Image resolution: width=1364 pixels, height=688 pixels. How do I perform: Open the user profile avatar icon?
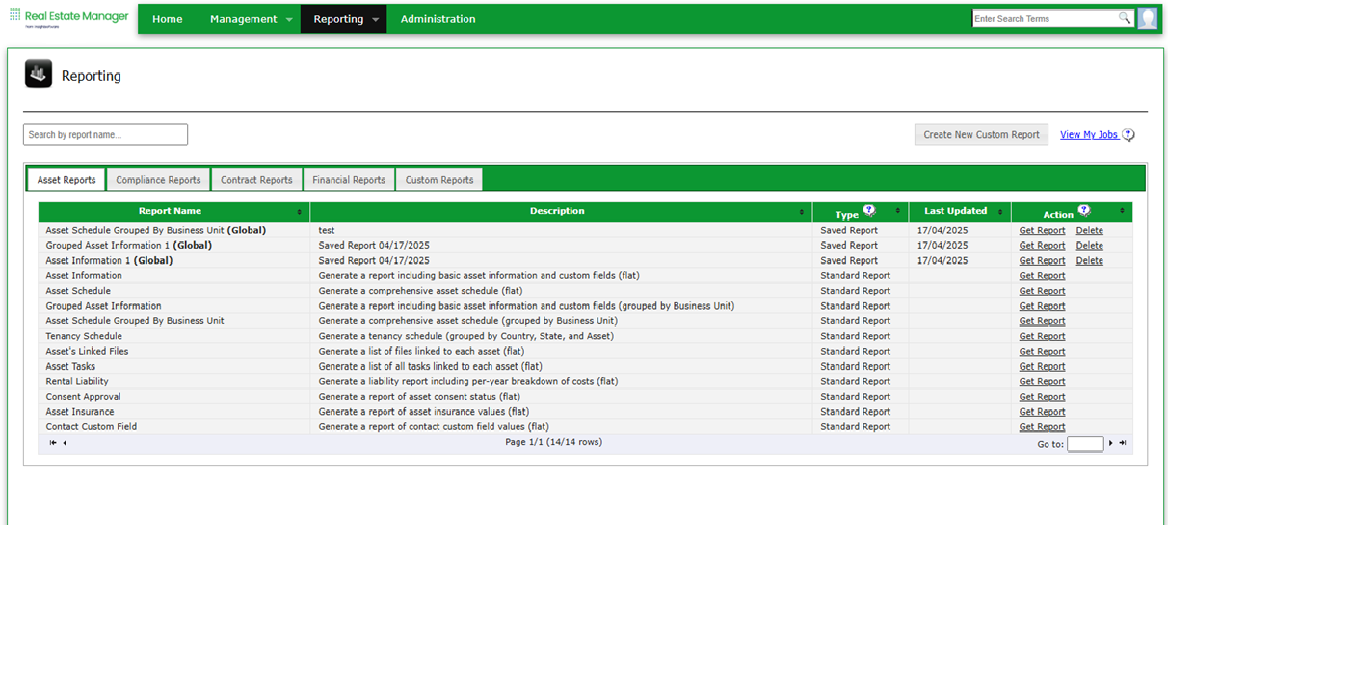[1147, 18]
